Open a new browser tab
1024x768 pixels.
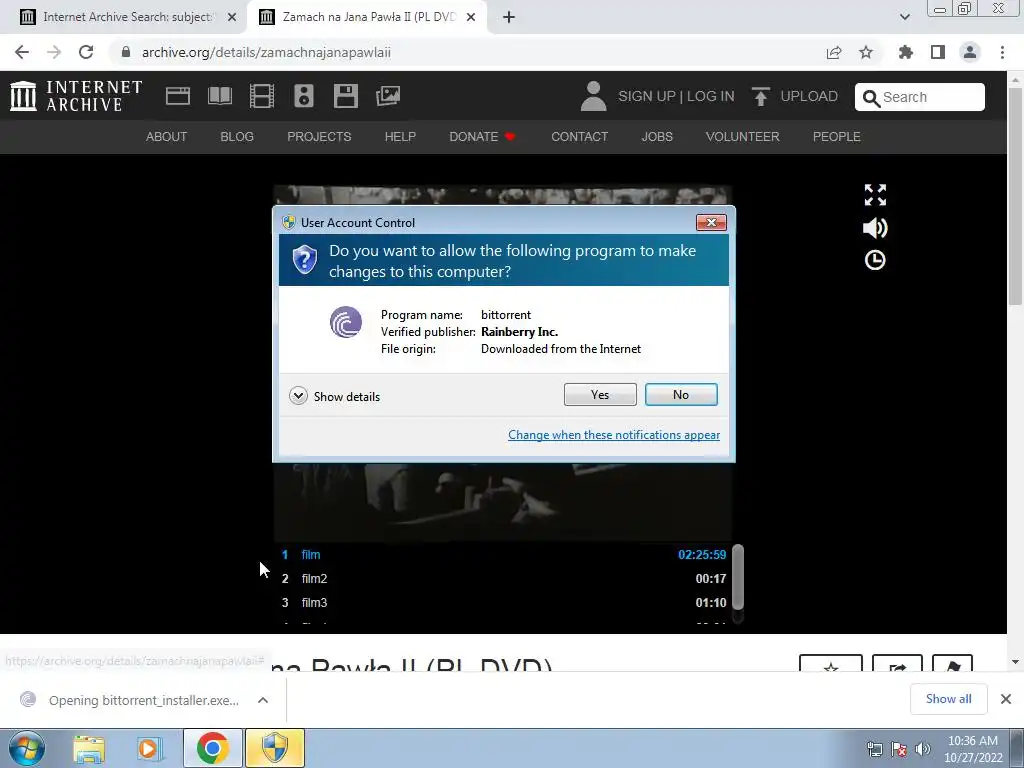(509, 17)
